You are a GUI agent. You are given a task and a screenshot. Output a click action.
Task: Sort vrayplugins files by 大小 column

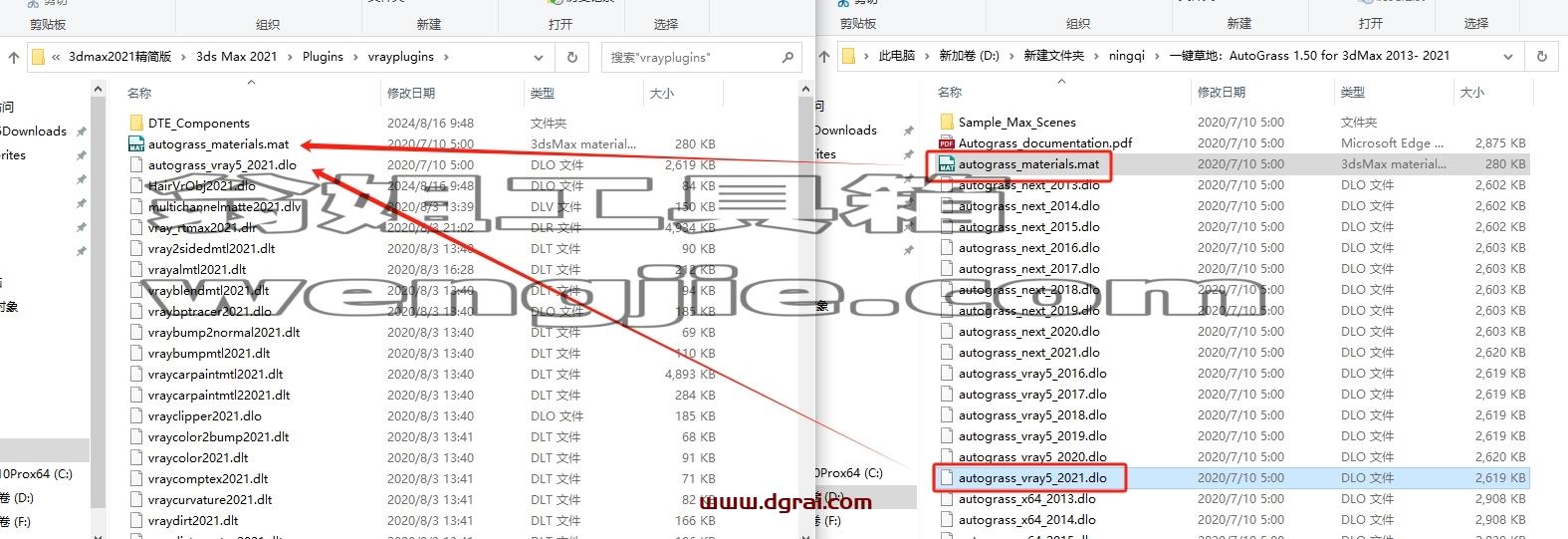click(662, 93)
